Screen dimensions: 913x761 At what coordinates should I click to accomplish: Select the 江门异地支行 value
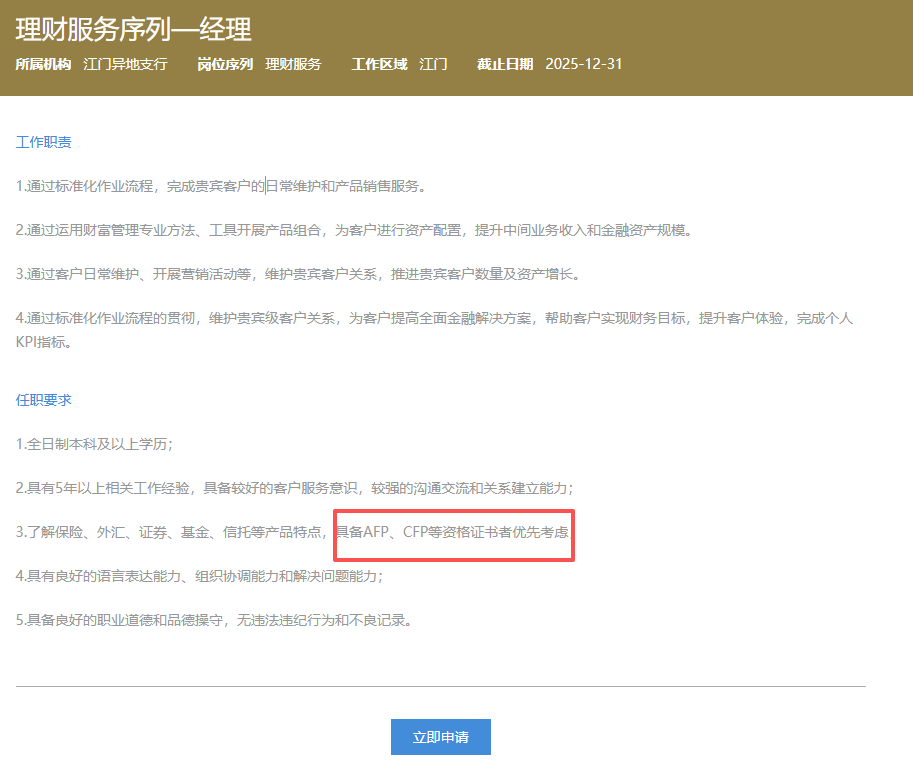pos(125,64)
